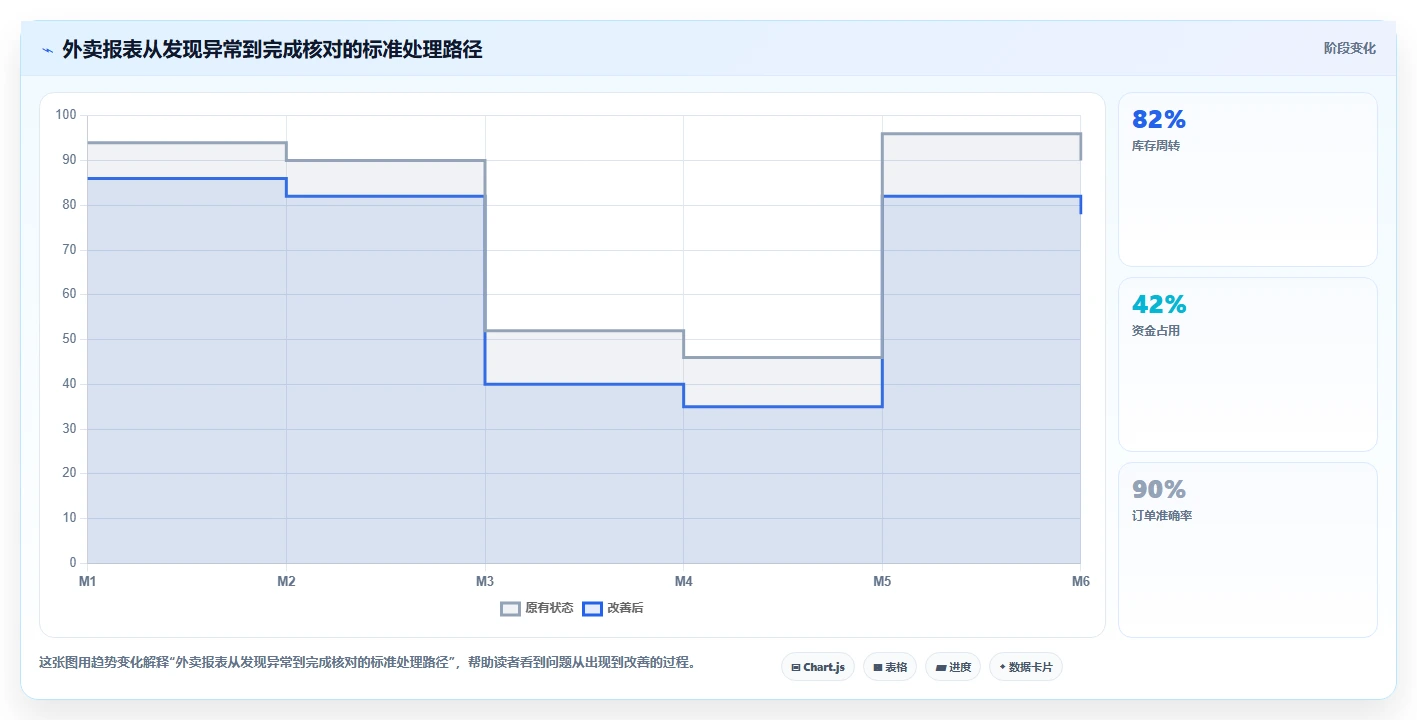This screenshot has height=720, width=1417.
Task: Select the 进度 tag chip
Action: (x=952, y=667)
